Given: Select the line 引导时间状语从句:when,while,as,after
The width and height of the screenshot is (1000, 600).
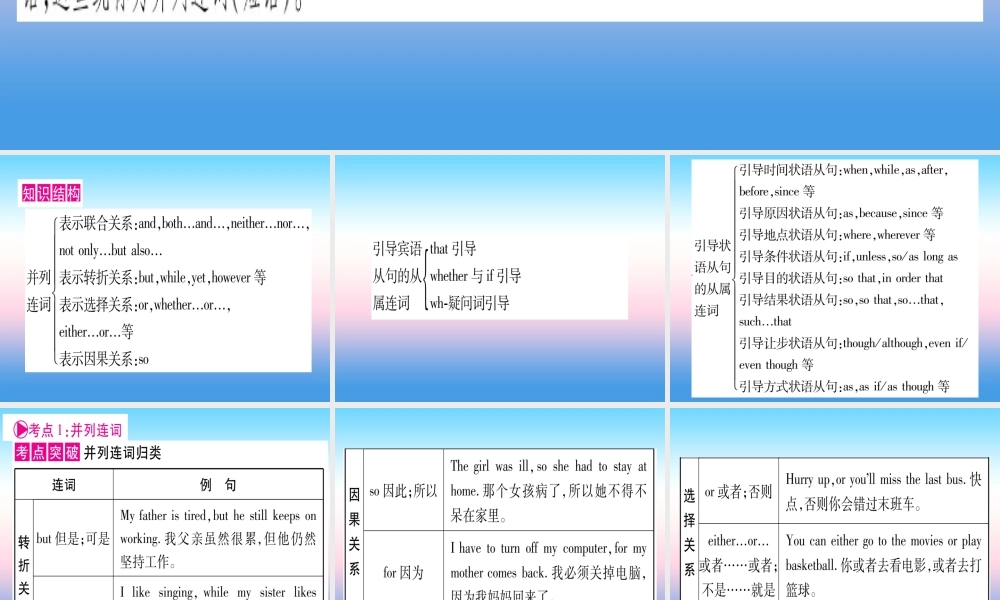Looking at the screenshot, I should coord(843,170).
